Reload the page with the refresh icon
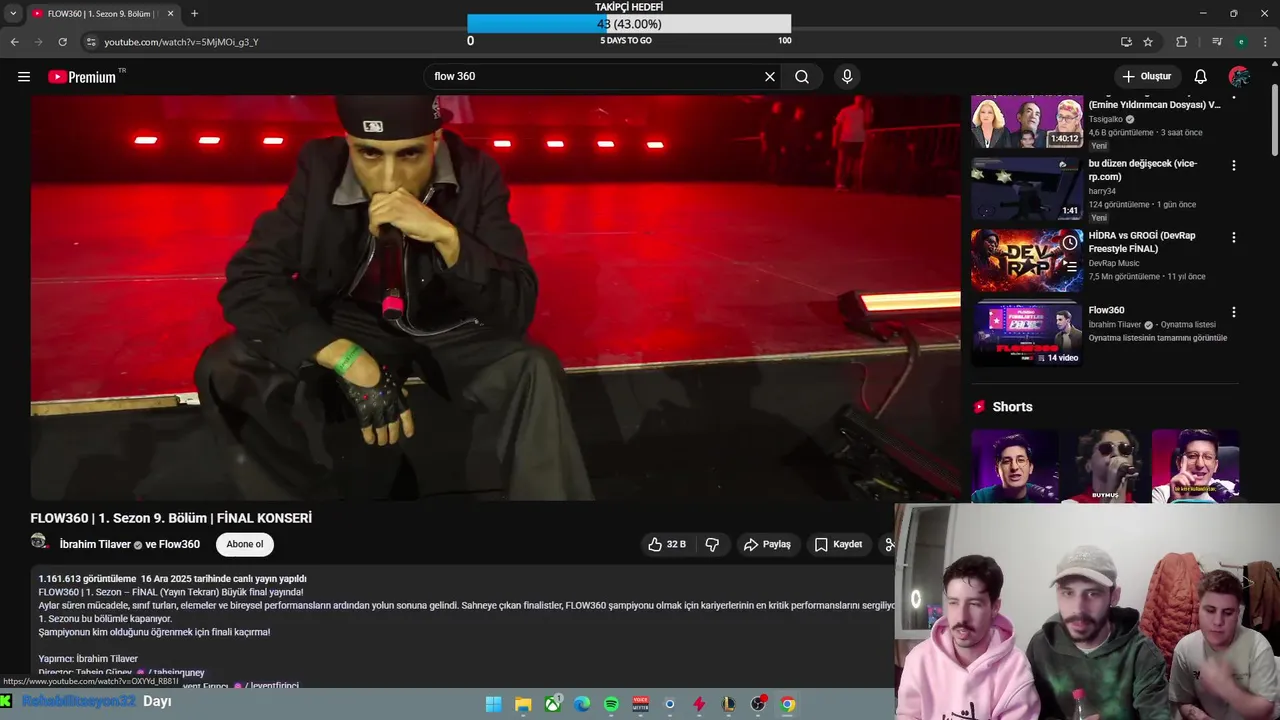1280x720 pixels. 62,42
